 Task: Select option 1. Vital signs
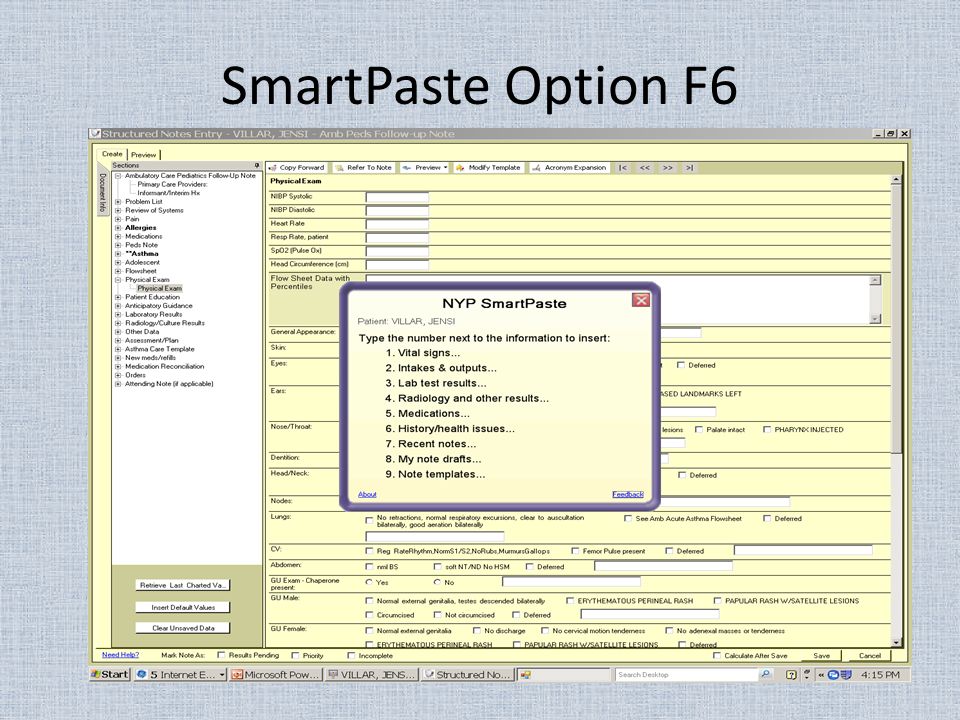422,353
